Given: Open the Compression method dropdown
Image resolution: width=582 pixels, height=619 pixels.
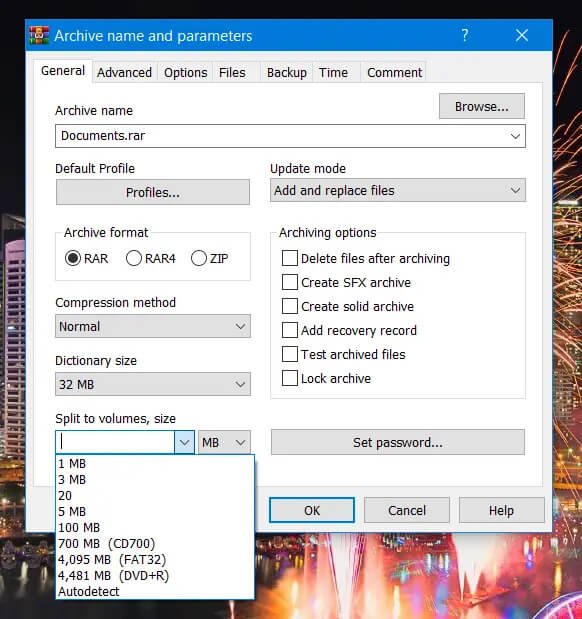Looking at the screenshot, I should coord(153,326).
